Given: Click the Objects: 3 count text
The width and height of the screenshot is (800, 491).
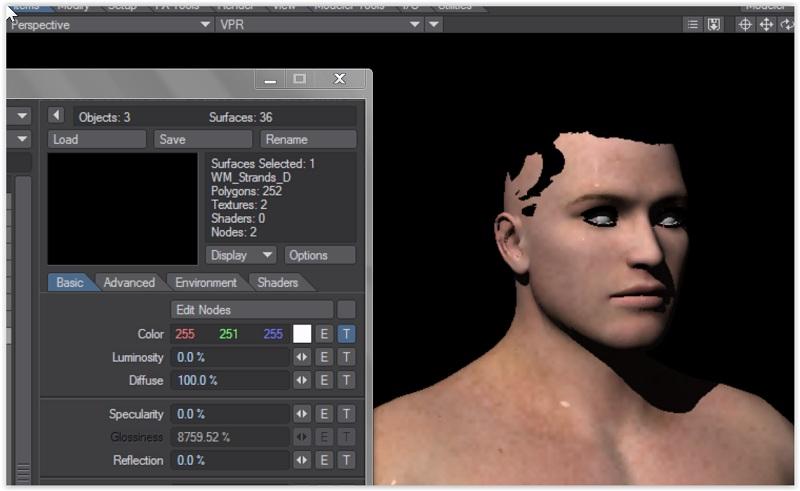Looking at the screenshot, I should coord(104,117).
